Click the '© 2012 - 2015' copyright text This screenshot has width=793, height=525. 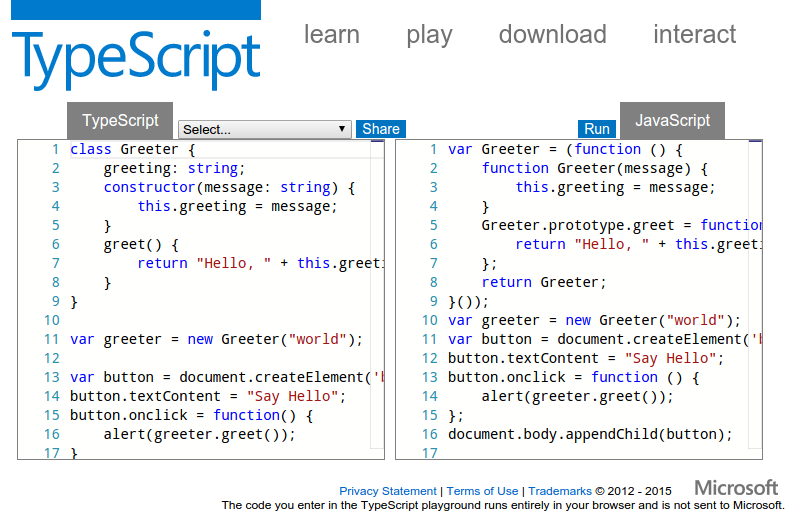point(633,491)
